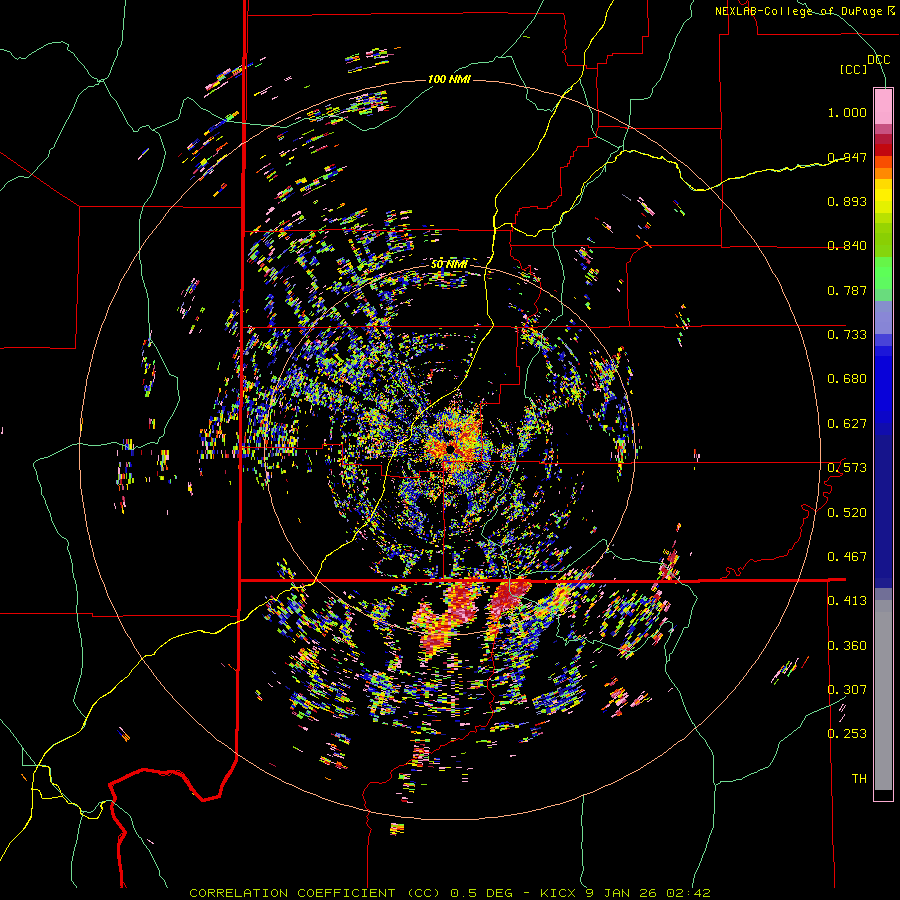Pick the gray color scale segment
The image size is (900, 900).
click(x=883, y=695)
